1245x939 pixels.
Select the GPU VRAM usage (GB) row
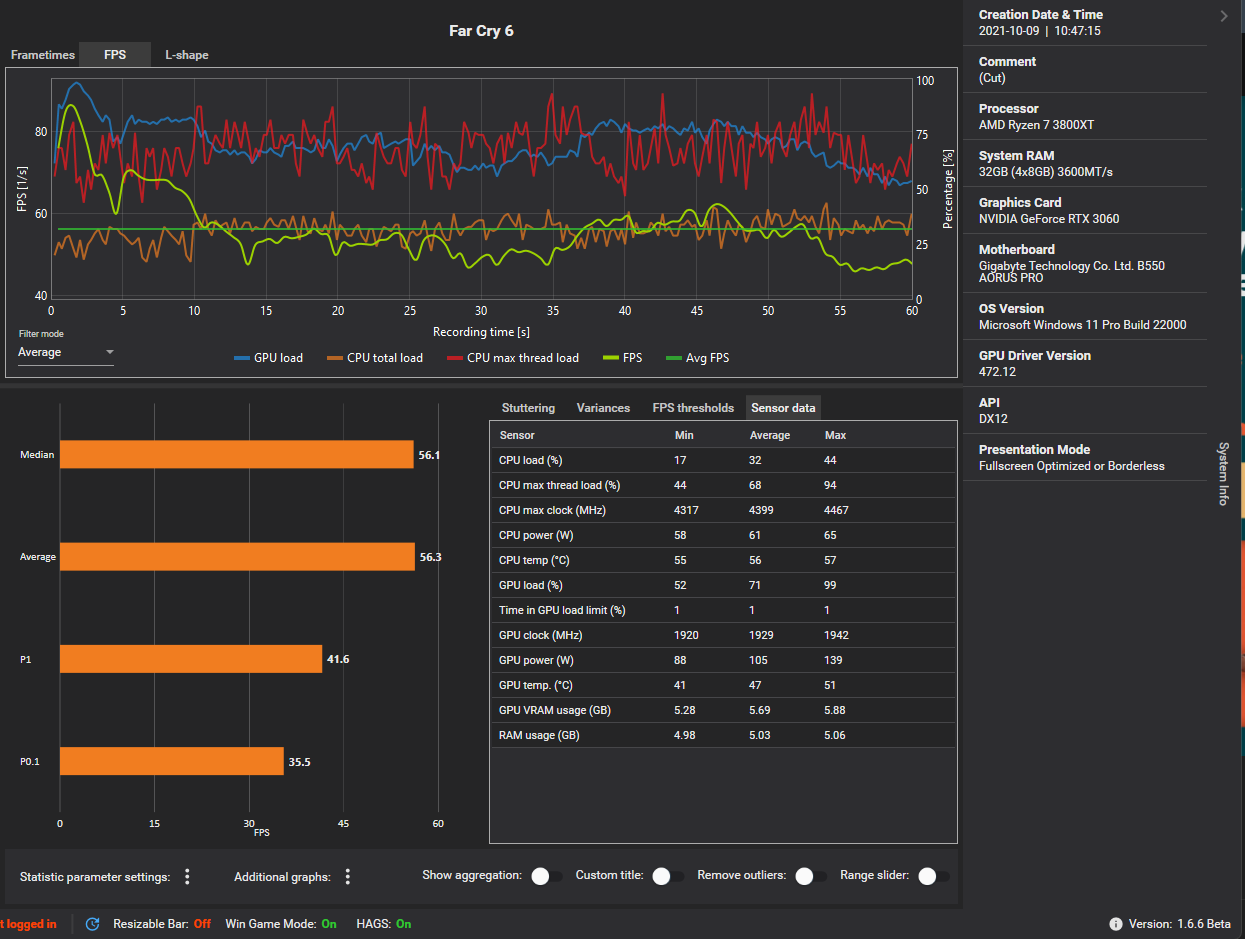click(x=723, y=710)
